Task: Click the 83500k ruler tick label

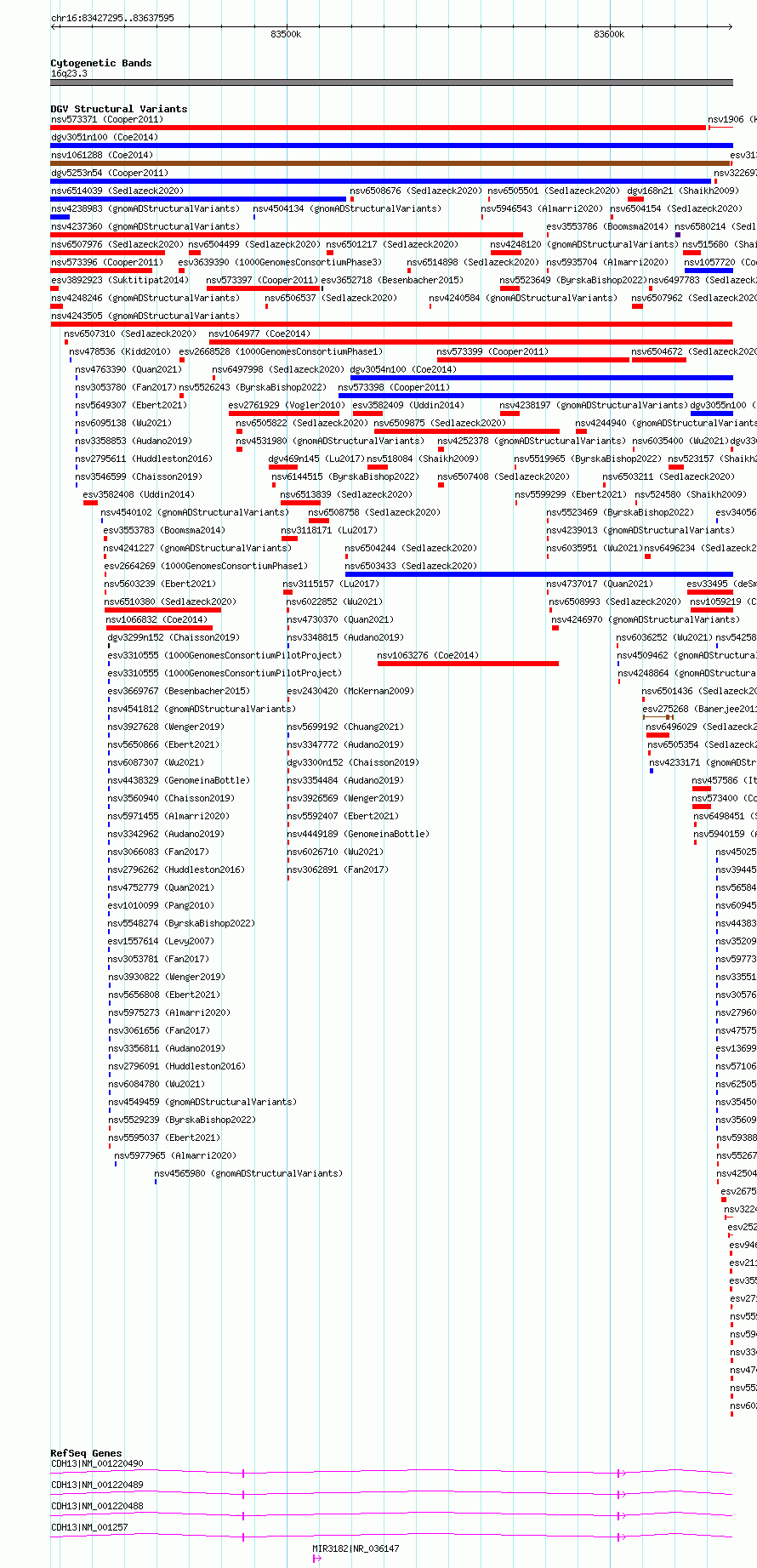Action: pos(286,34)
